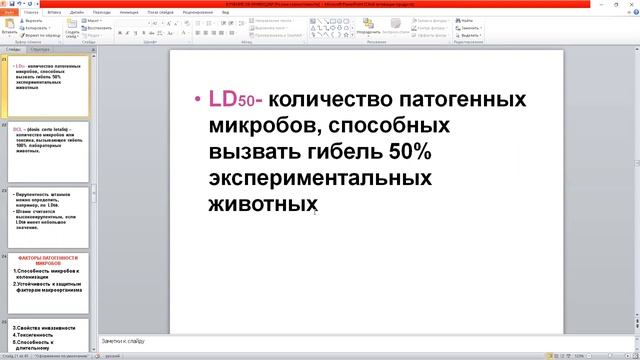Viewport: 640px width, 360px height.
Task: Switch to the Рецензирование ribbon tab
Action: [198, 12]
